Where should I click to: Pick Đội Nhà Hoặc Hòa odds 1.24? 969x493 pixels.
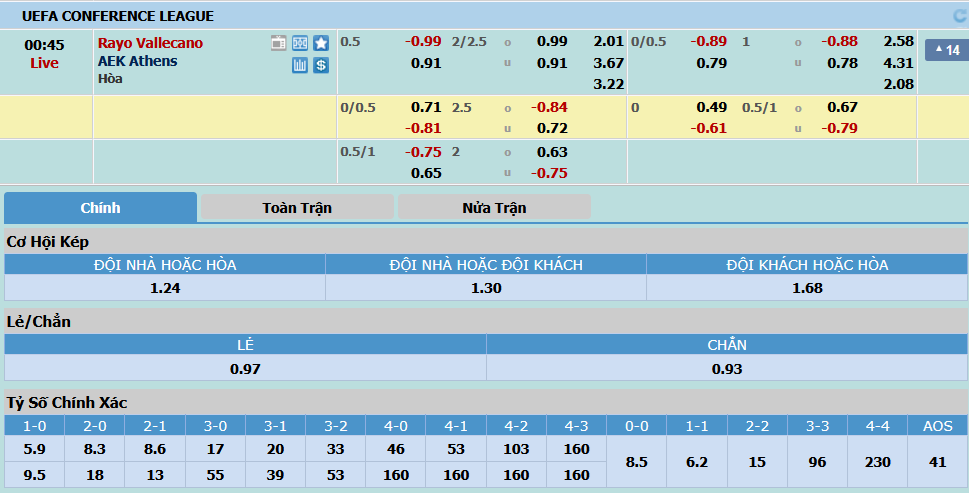point(165,288)
